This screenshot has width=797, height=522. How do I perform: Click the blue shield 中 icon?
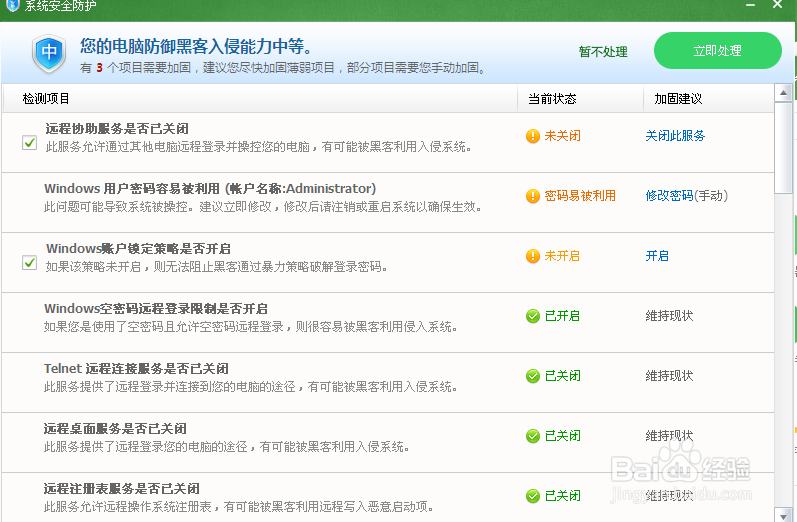[x=49, y=53]
